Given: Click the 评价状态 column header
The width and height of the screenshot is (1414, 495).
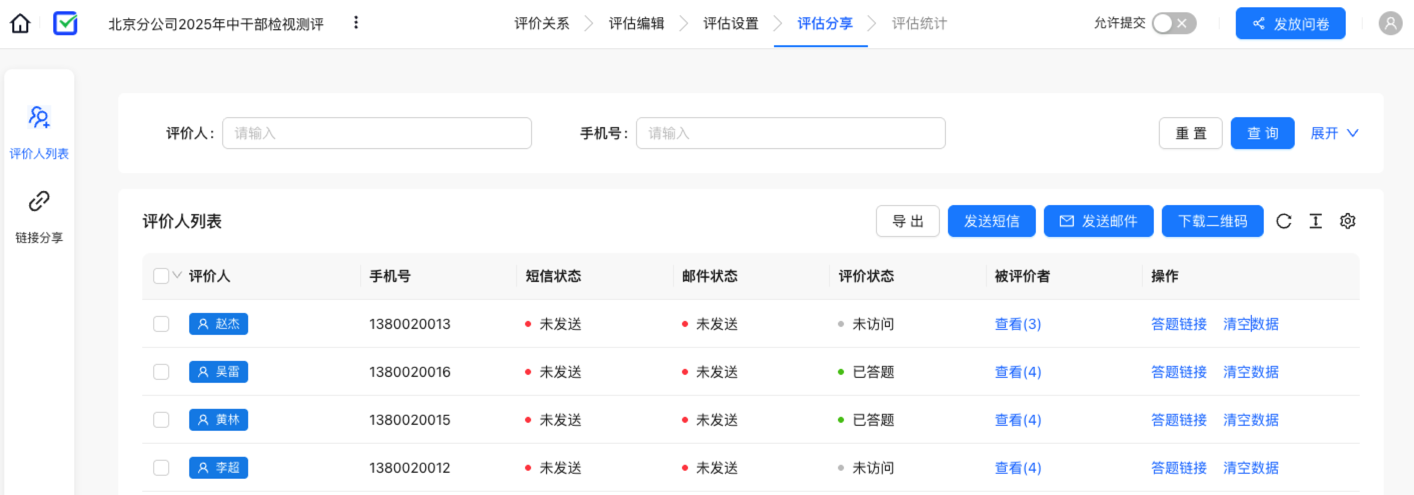Looking at the screenshot, I should point(866,276).
